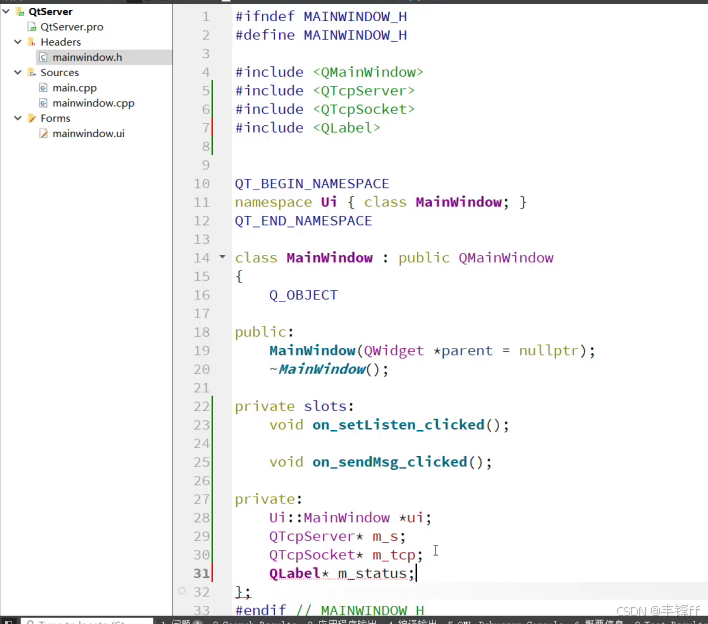Click QMainWindow base class on line 14
Screen dimensions: 708x624
506,258
